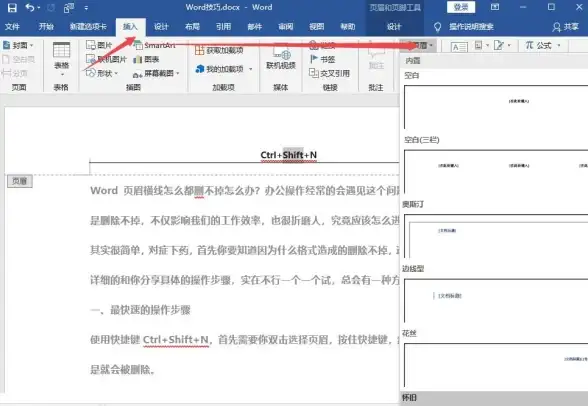This screenshot has width=588, height=406.
Task: Select the 插入 tab
Action: (x=130, y=27)
